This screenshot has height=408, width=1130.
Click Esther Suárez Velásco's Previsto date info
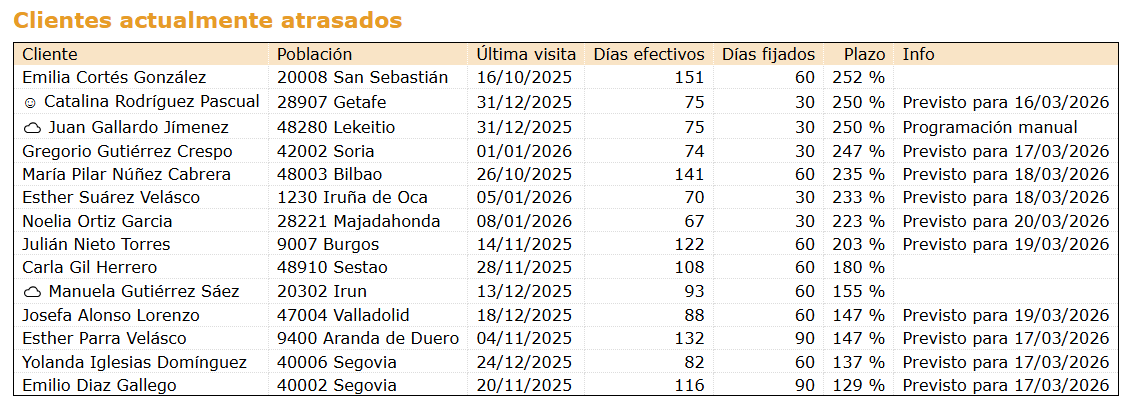pos(1006,197)
